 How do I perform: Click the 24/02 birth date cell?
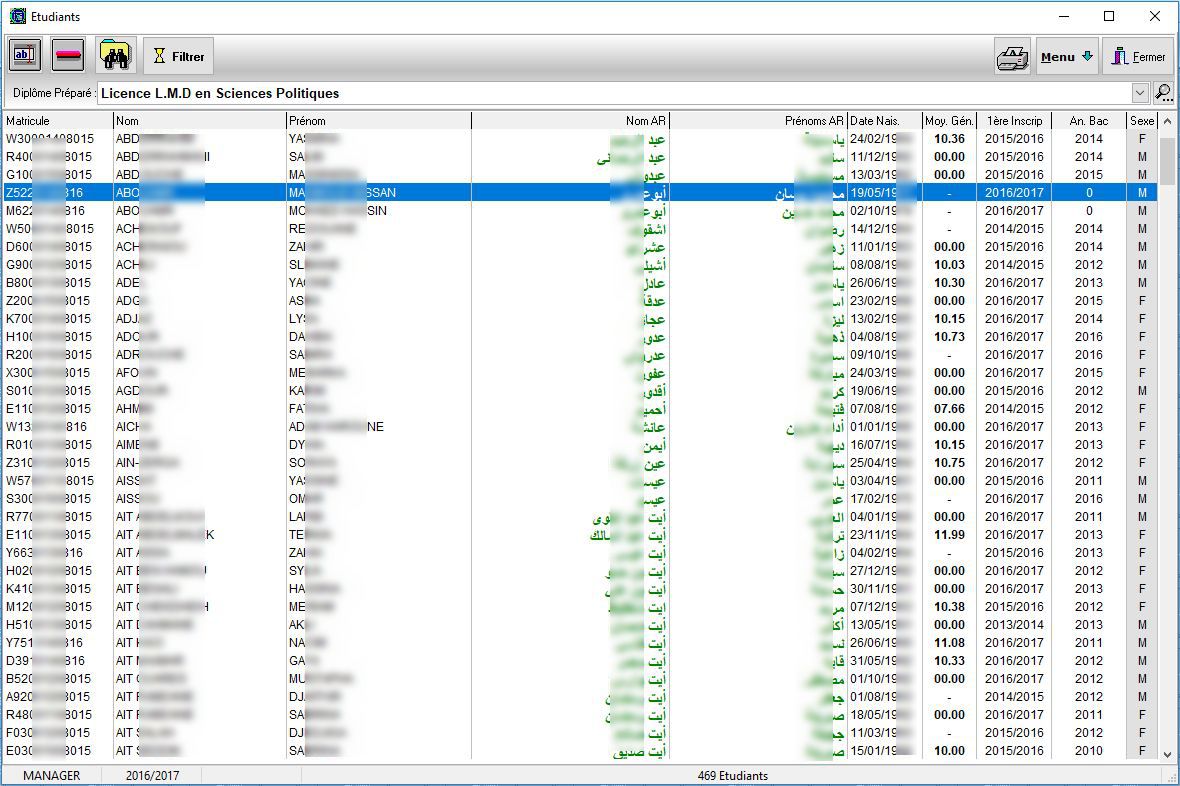(884, 139)
